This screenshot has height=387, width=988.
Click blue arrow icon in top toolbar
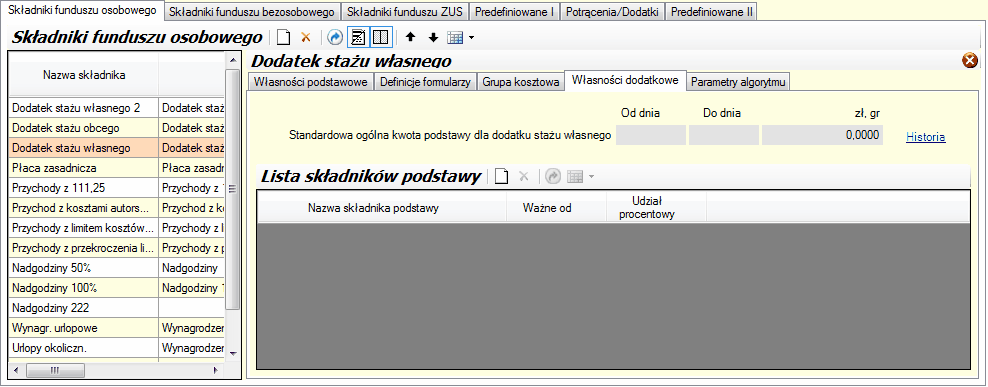pyautogui.click(x=336, y=38)
